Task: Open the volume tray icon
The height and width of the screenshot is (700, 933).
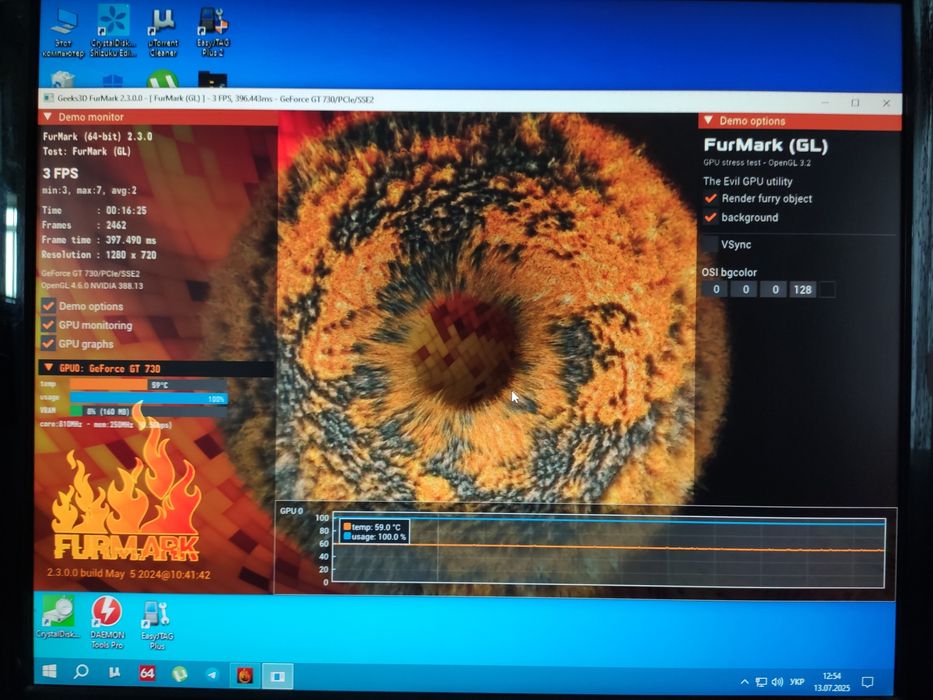Action: [777, 682]
